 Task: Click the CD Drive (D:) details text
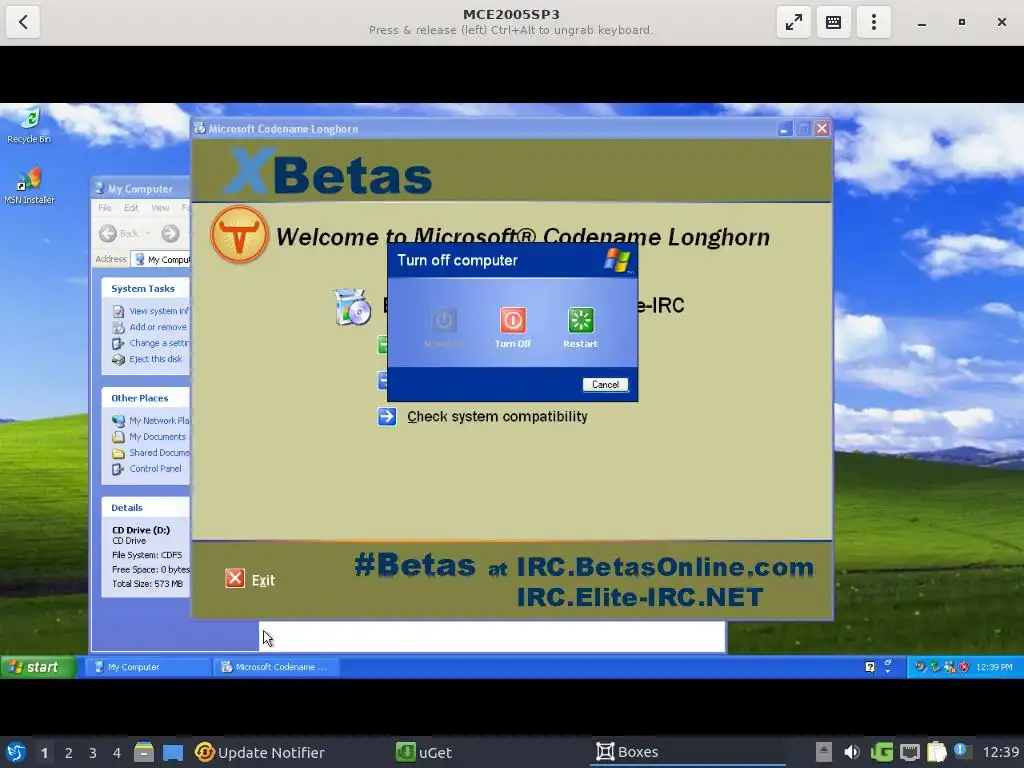141,530
